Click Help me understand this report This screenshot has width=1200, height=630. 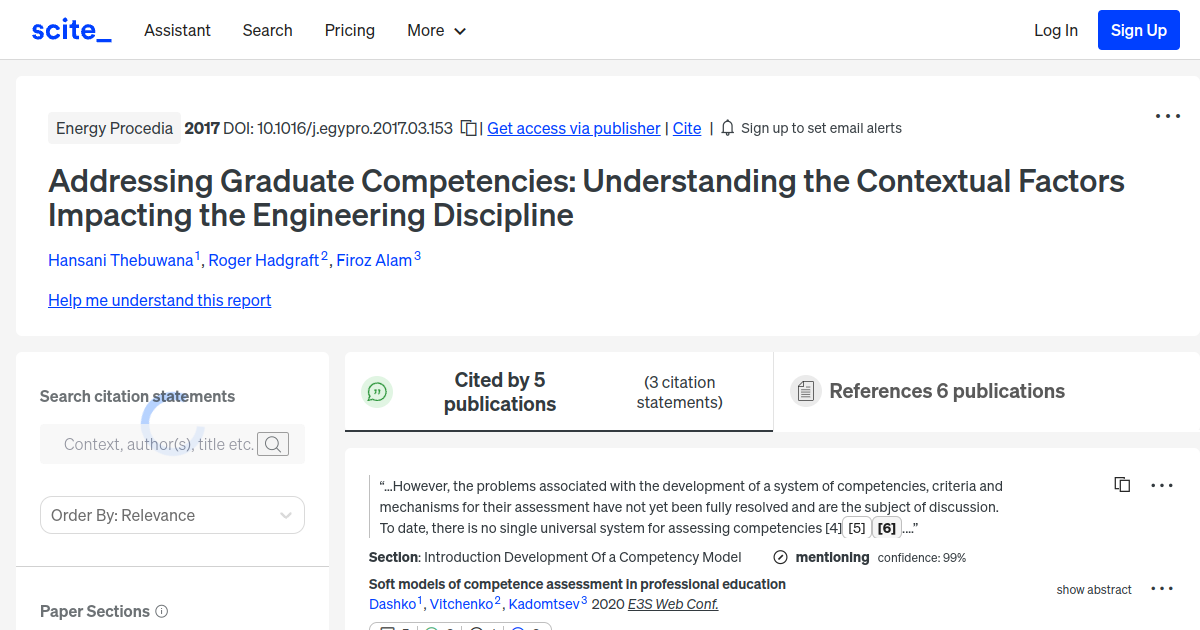pyautogui.click(x=159, y=300)
